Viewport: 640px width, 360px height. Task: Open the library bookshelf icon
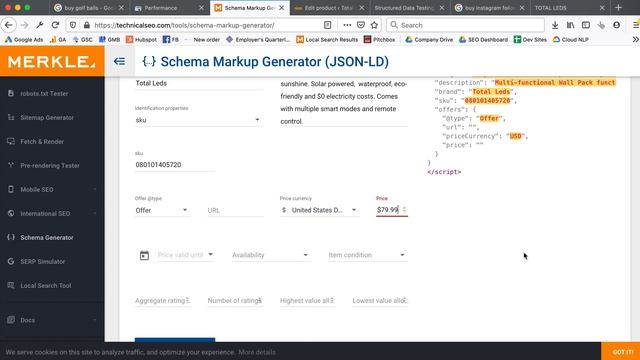(x=570, y=25)
